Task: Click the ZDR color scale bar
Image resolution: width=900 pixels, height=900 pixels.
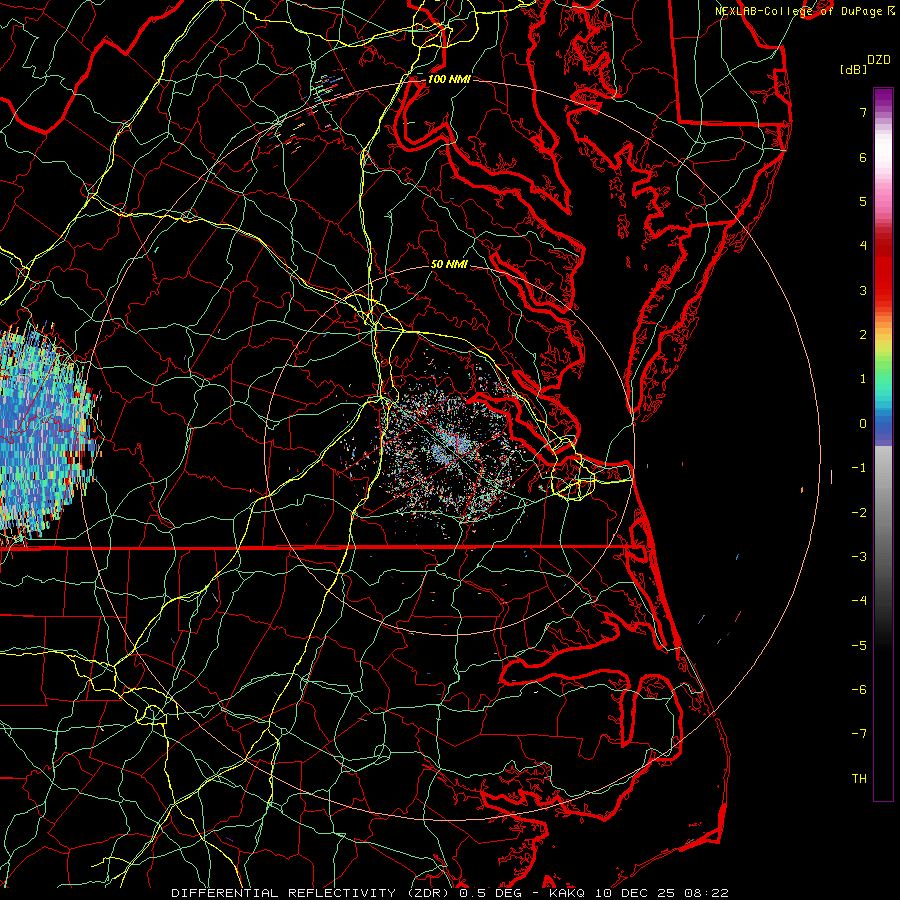Action: 883,444
